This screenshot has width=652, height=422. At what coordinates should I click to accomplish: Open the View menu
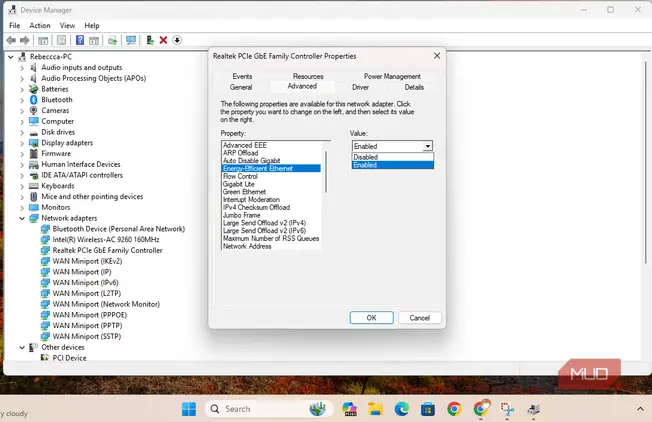point(67,26)
